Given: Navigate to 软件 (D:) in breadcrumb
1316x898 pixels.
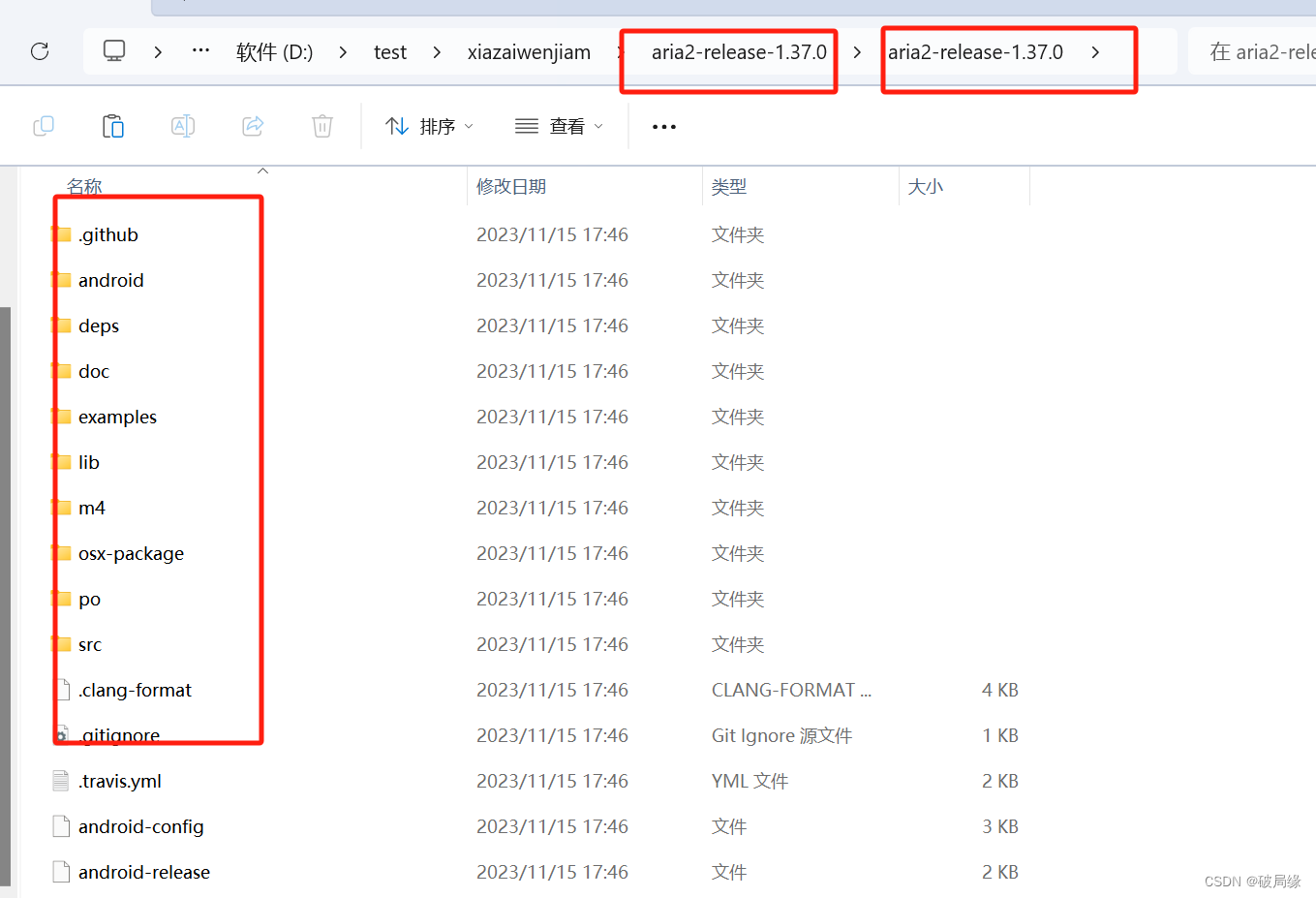Looking at the screenshot, I should click(274, 51).
